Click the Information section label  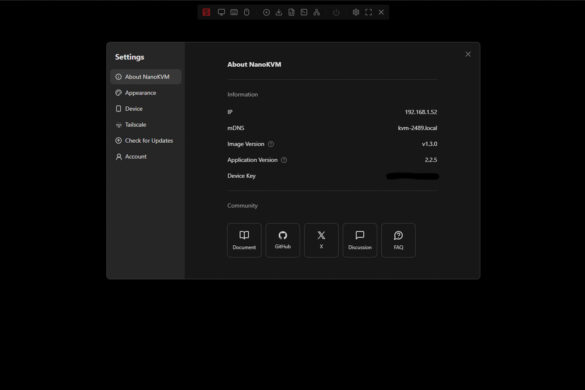(x=243, y=94)
